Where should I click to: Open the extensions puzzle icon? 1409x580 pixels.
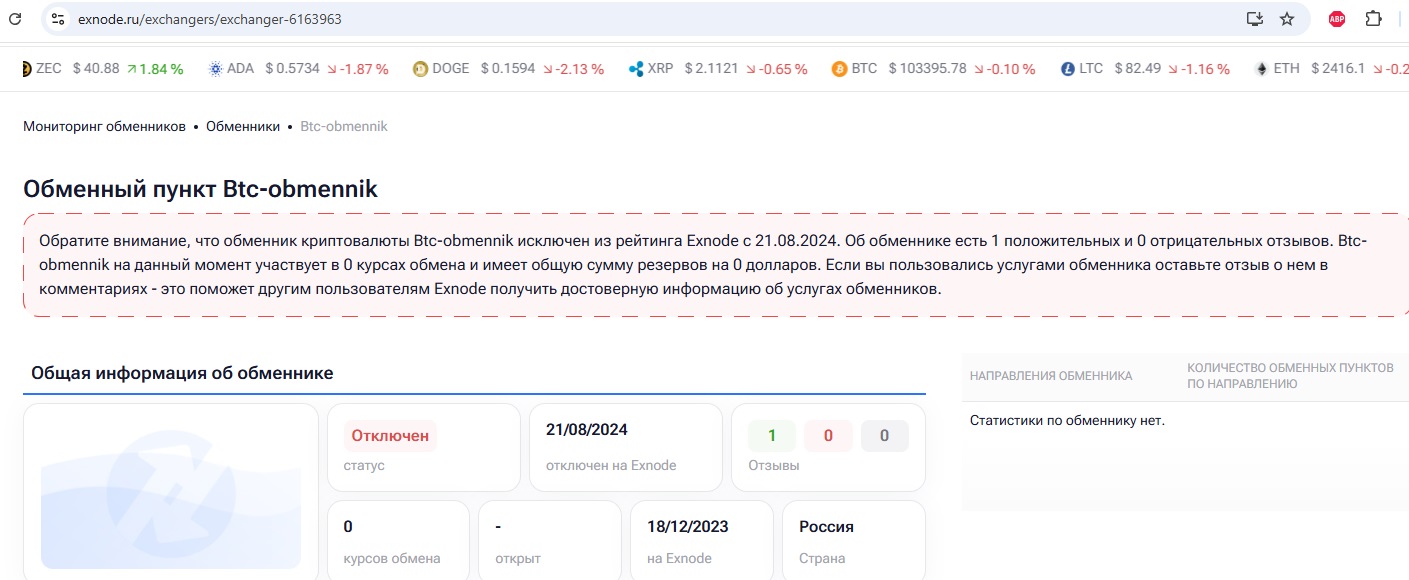tap(1373, 18)
